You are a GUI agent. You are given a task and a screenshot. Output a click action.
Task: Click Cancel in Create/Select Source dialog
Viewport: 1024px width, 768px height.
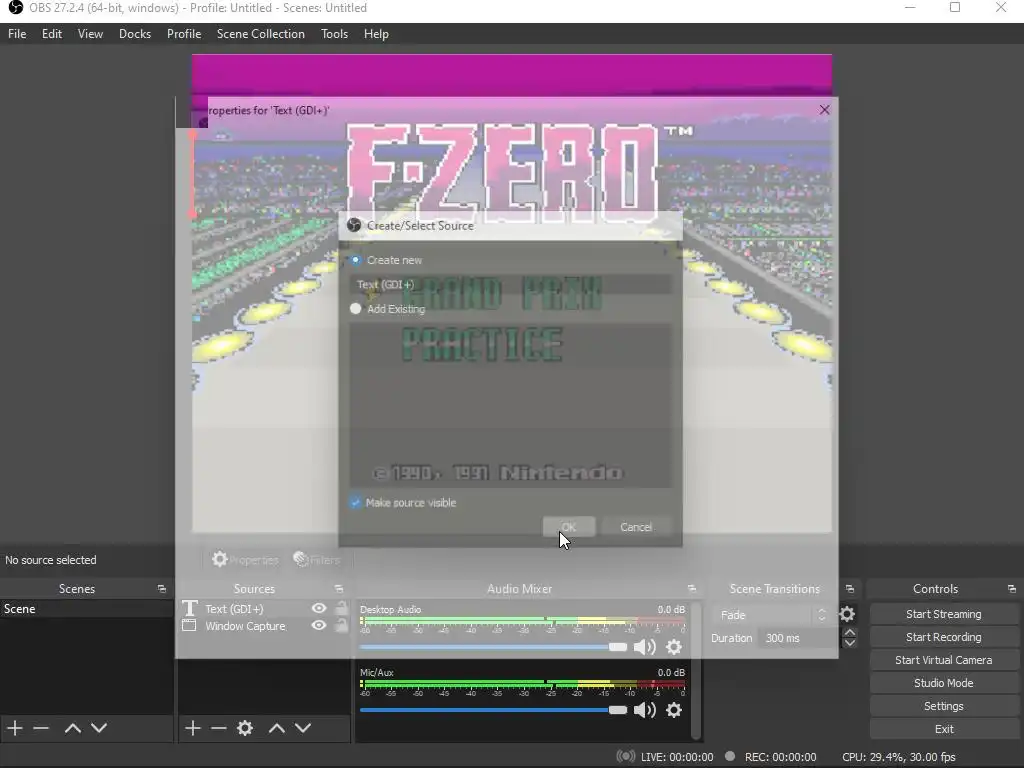(x=636, y=527)
